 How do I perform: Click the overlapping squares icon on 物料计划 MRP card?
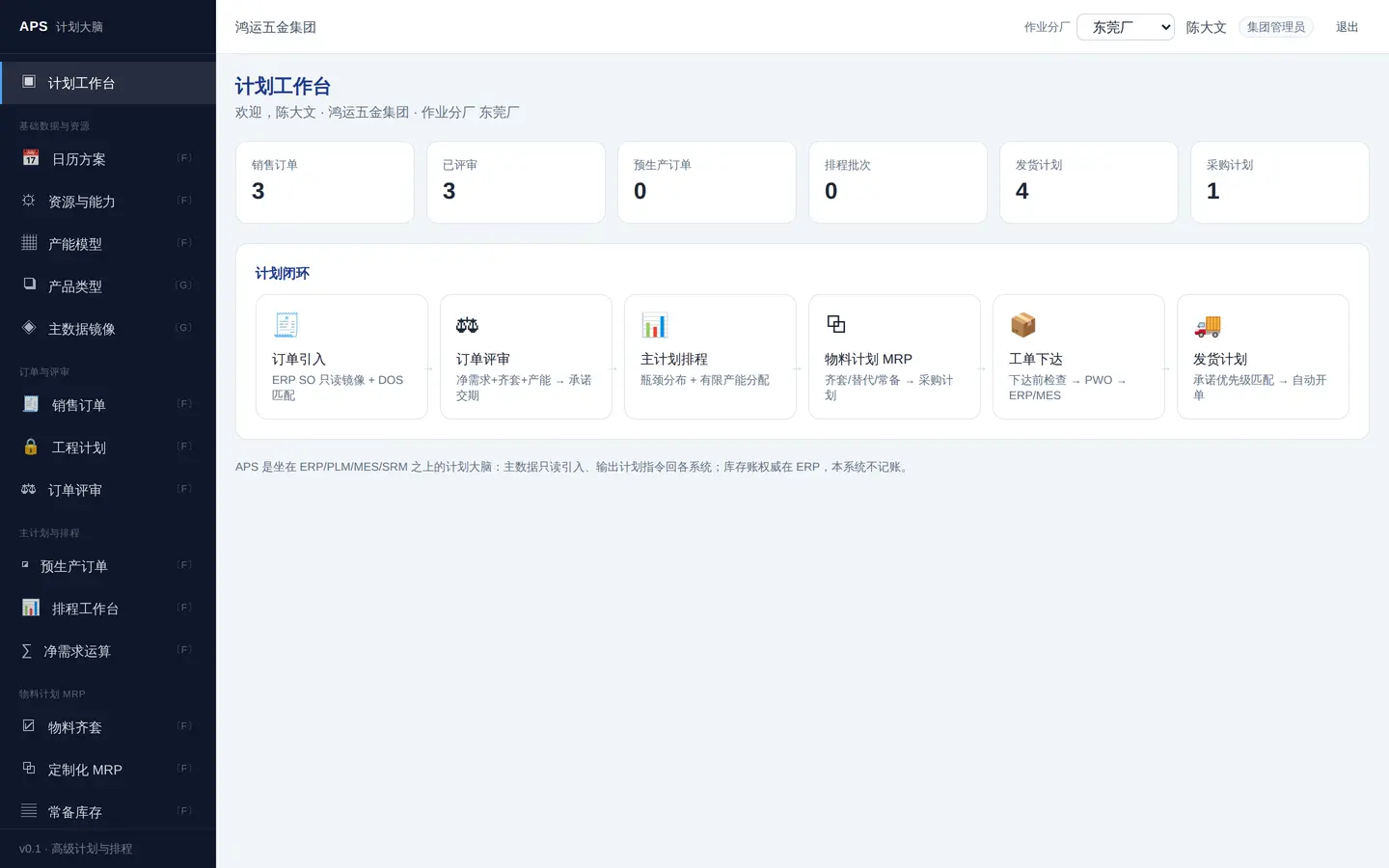pyautogui.click(x=836, y=324)
